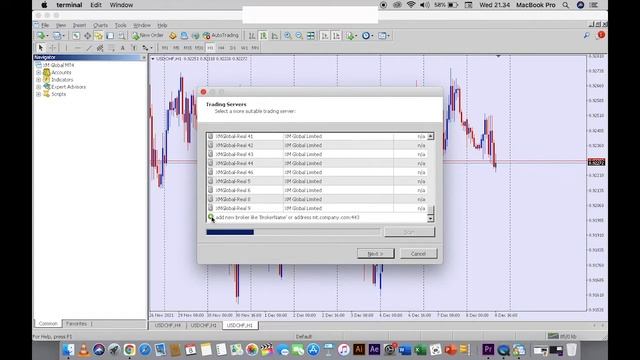Expand the Accounts tree node

click(x=38, y=72)
